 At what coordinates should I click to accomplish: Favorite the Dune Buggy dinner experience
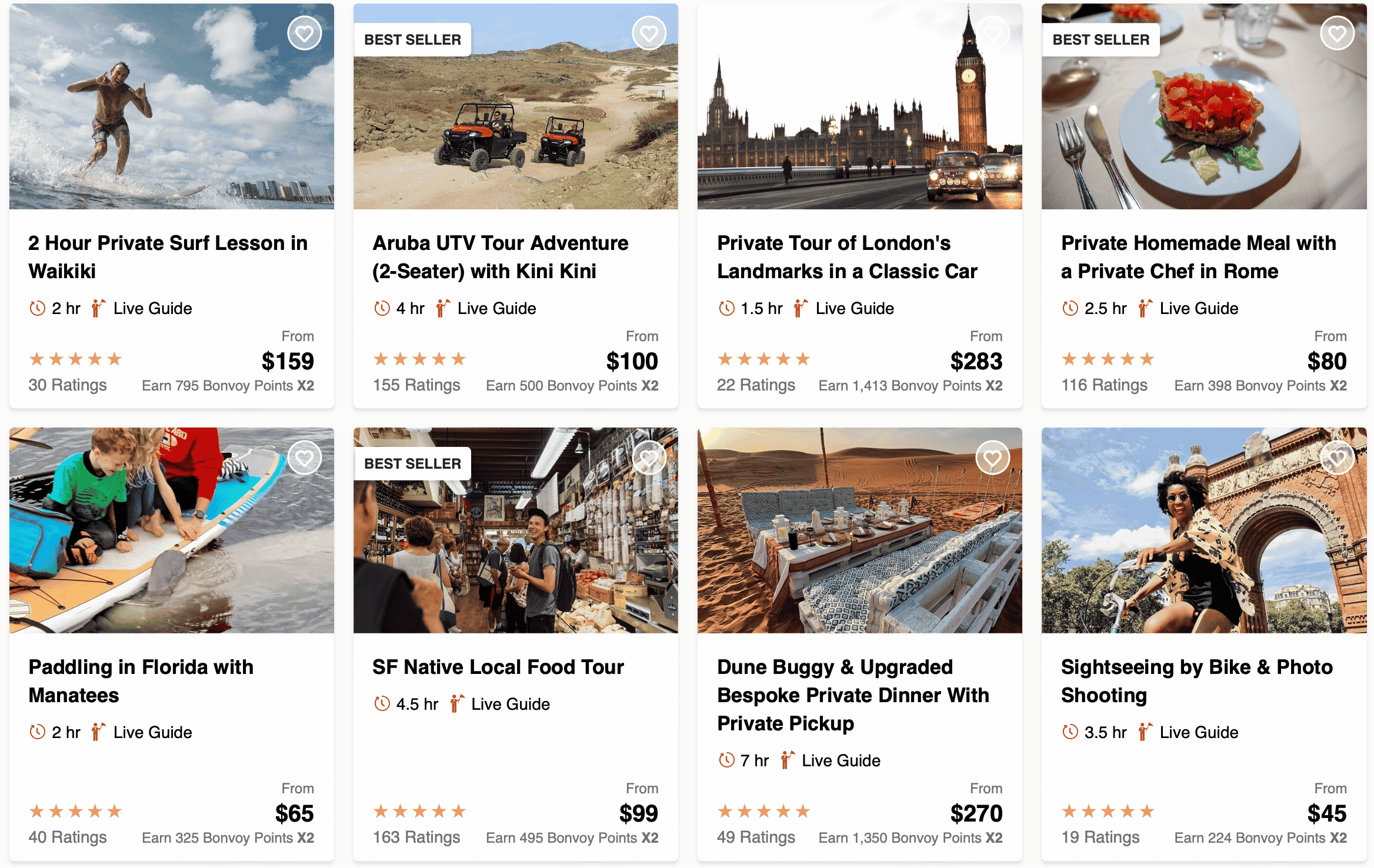(x=992, y=458)
